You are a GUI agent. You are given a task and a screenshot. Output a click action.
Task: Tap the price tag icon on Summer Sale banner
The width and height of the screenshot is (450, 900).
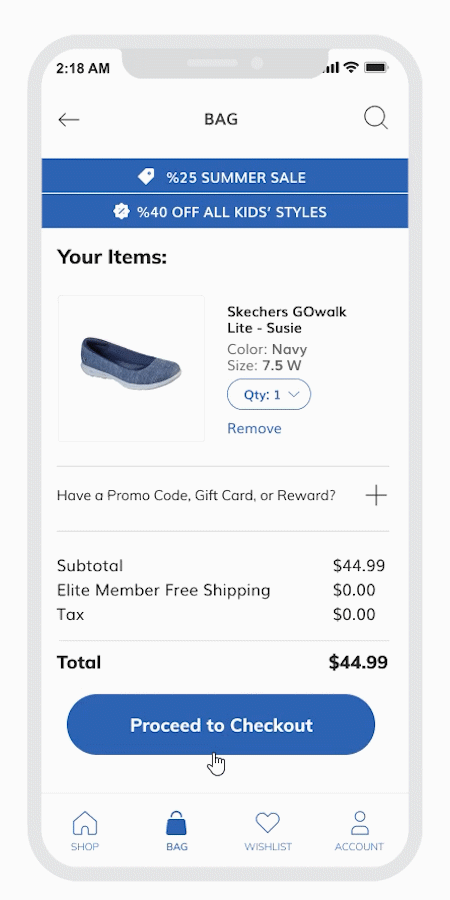pos(146,177)
